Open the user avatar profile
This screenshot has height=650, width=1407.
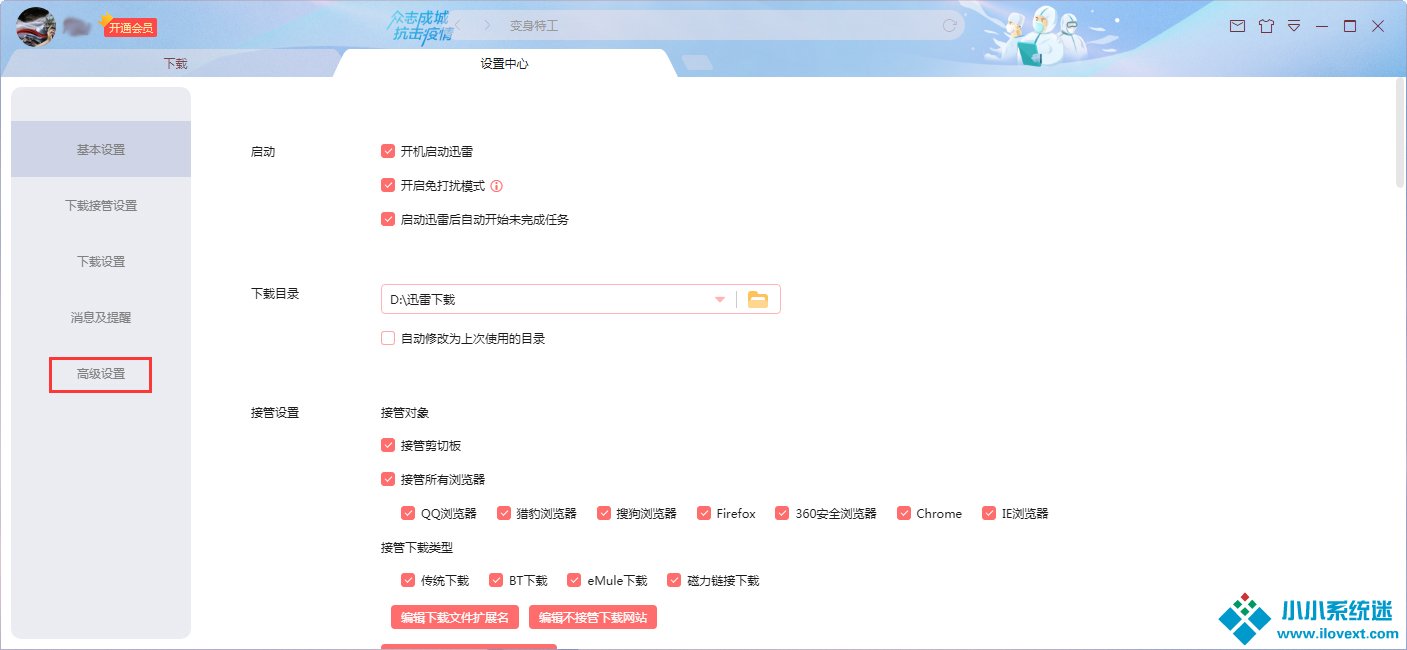(x=36, y=26)
